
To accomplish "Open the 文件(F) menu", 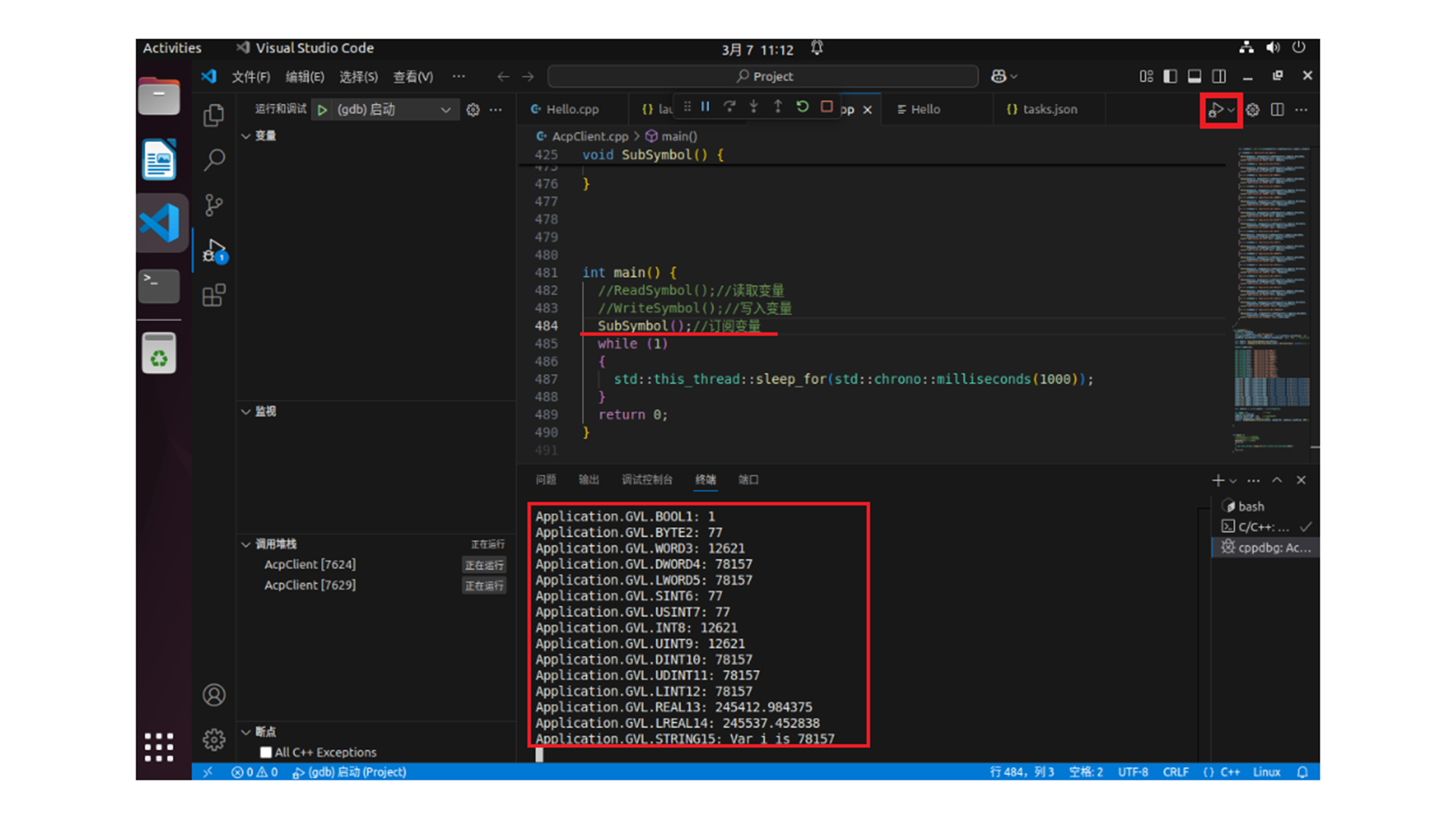I will coord(250,77).
